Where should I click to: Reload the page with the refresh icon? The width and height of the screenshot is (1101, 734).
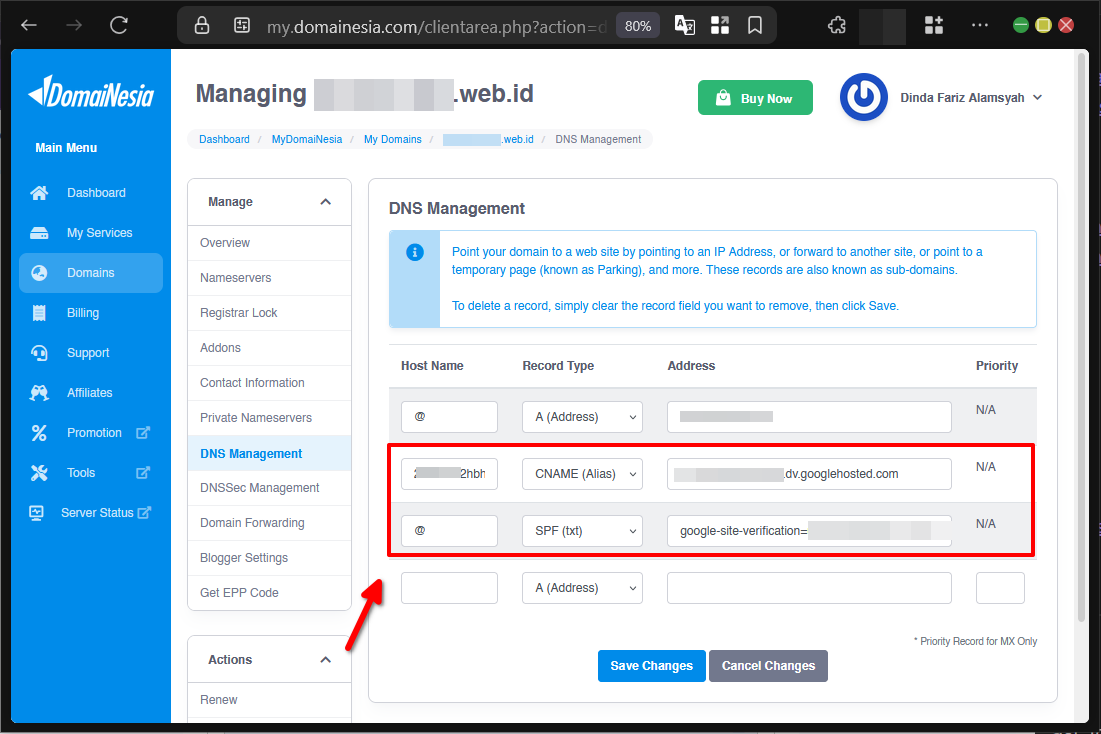[x=119, y=26]
